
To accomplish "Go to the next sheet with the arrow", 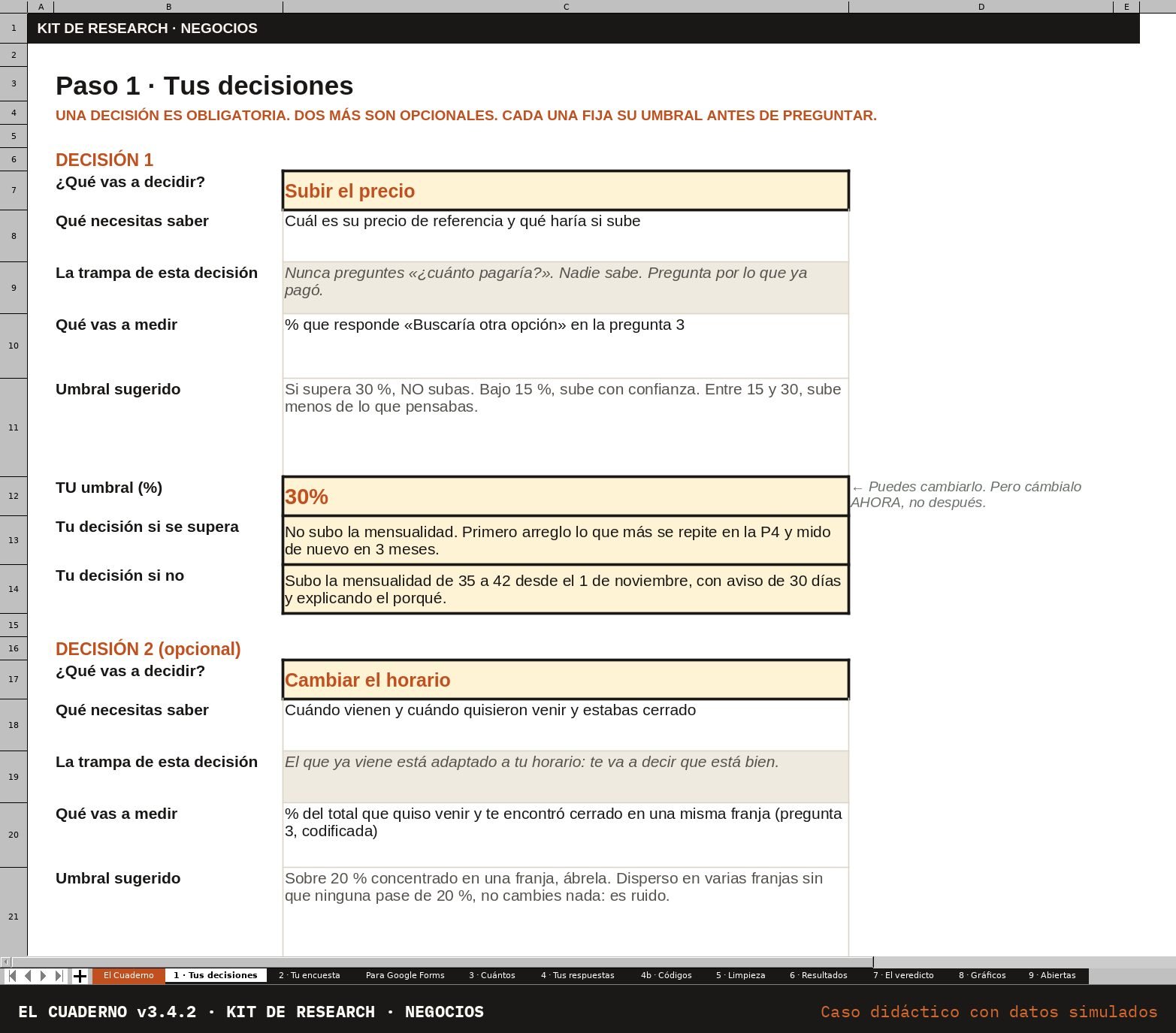I will 44,976.
